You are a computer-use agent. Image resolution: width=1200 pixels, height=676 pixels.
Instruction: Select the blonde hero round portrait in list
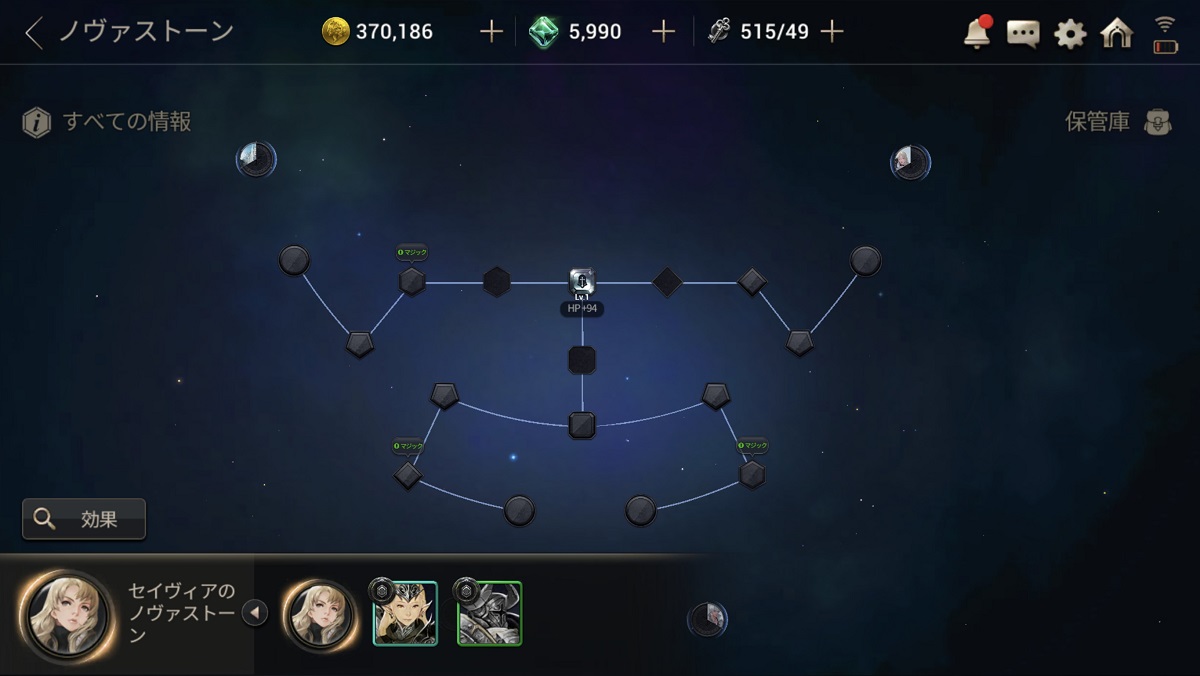(x=320, y=613)
